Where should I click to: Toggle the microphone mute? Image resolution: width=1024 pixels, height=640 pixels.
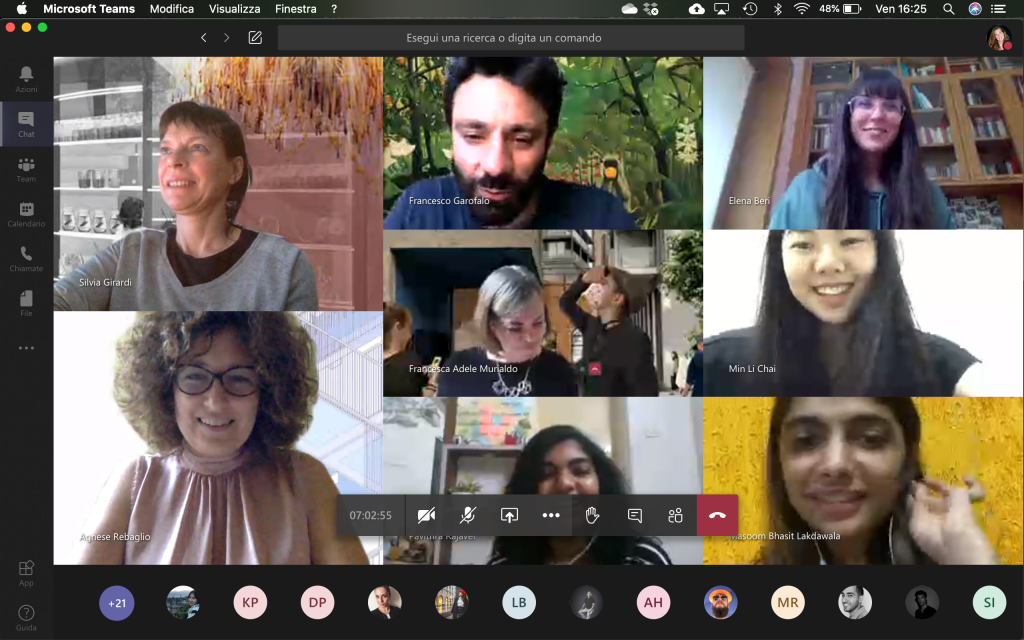467,515
